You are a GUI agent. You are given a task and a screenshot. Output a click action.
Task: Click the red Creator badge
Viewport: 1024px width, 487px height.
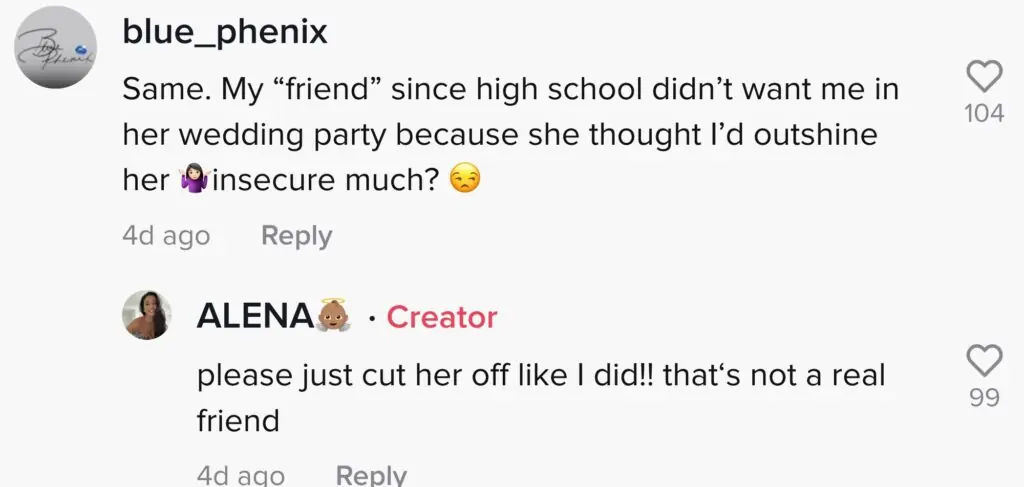point(441,317)
